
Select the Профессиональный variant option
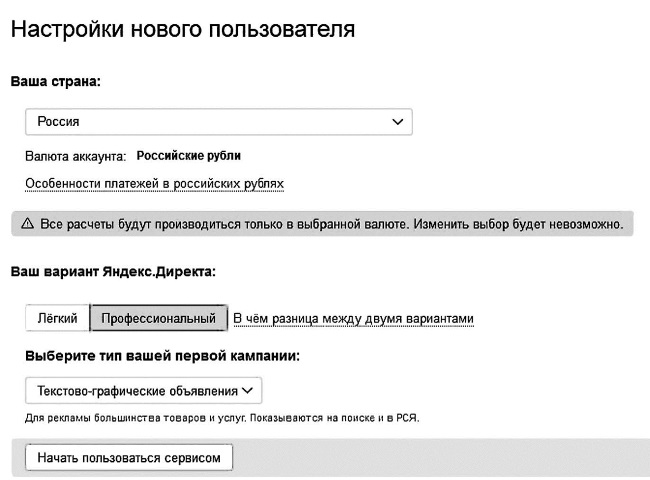(158, 318)
